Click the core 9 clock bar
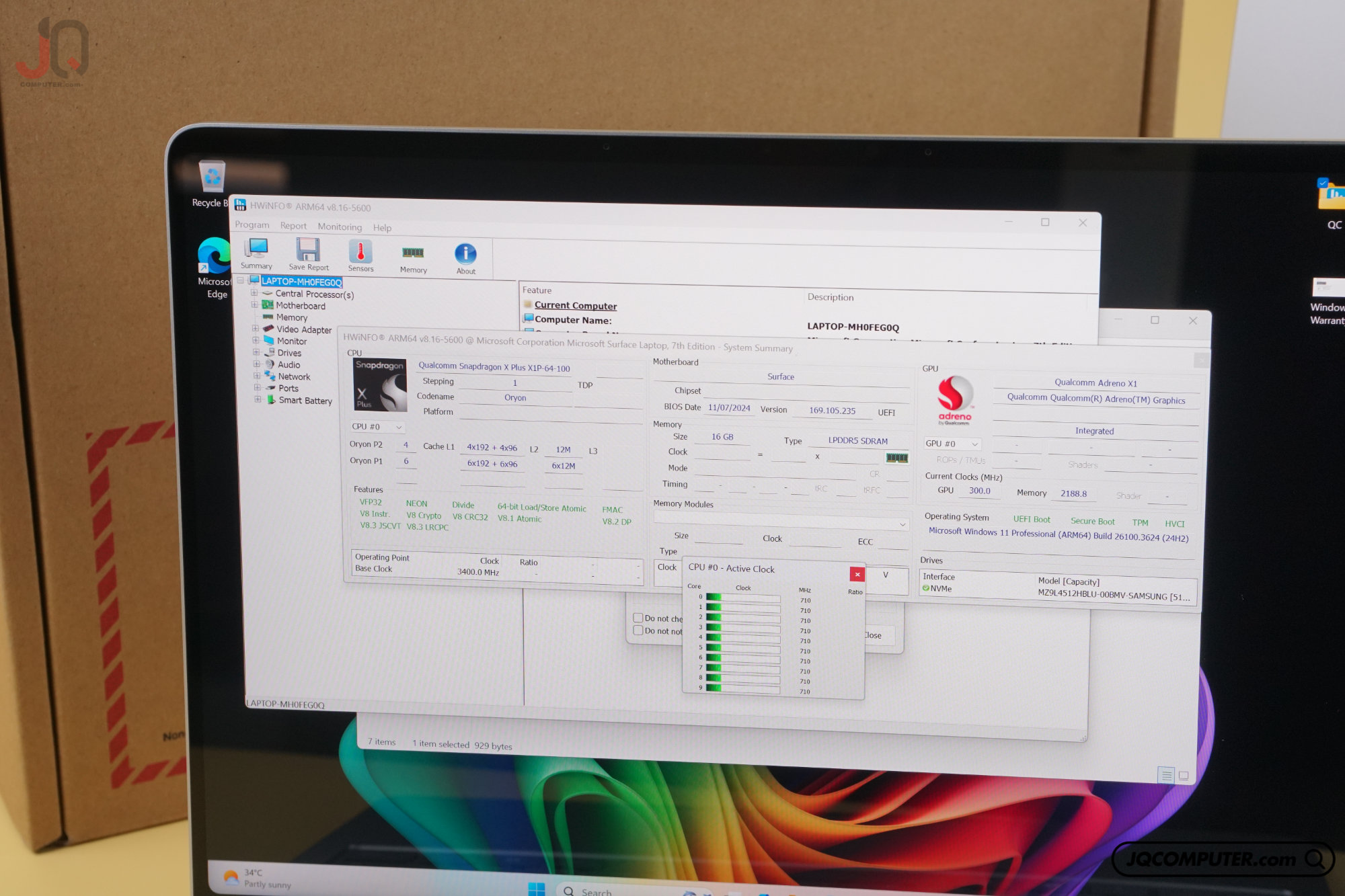Image resolution: width=1345 pixels, height=896 pixels. [x=742, y=688]
